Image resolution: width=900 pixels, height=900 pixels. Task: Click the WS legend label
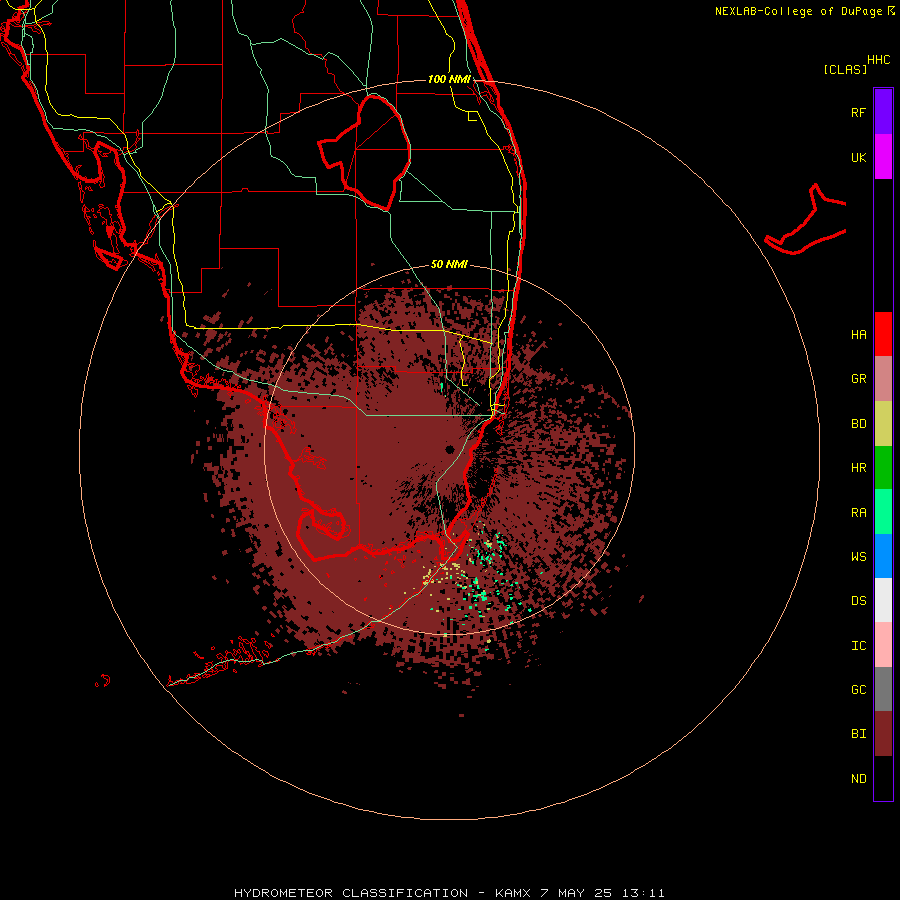(858, 556)
